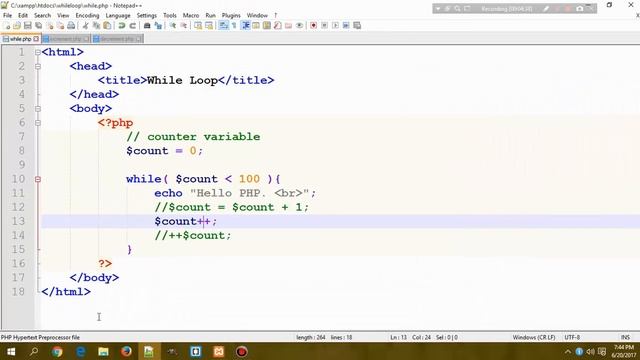Screen dimensions: 640x360
Task: Click the Run macro multiple times icon
Action: click(346, 26)
